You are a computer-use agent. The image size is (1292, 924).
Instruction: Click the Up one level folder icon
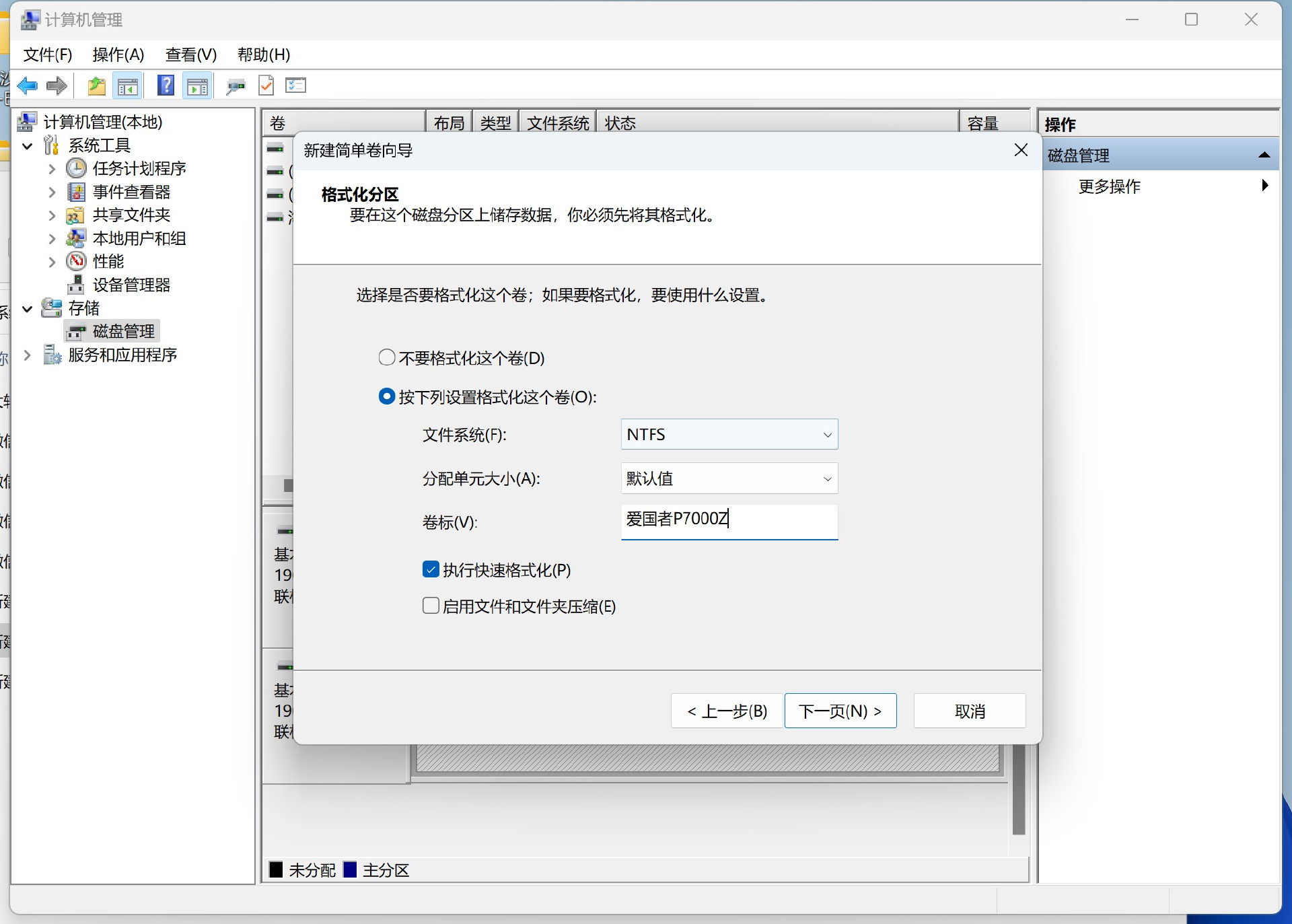point(96,85)
